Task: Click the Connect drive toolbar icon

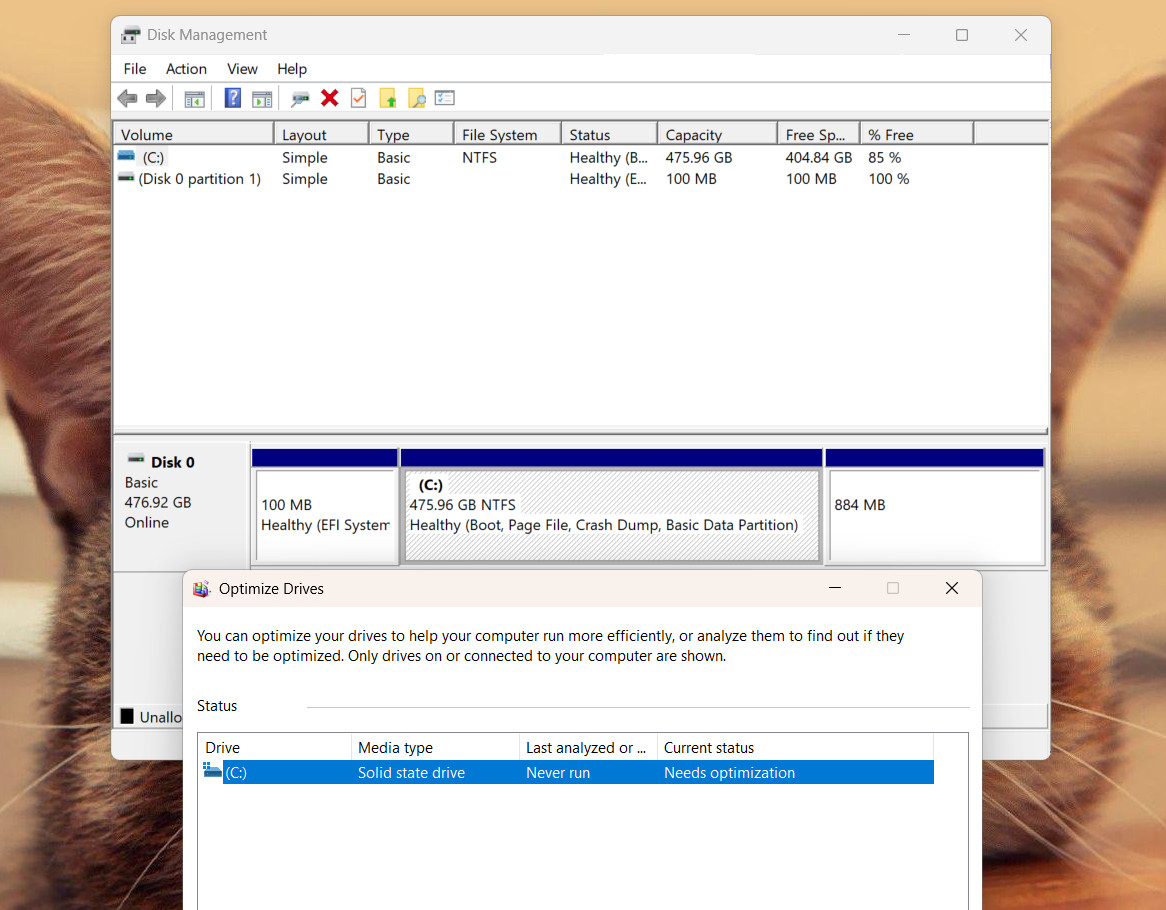Action: 300,98
